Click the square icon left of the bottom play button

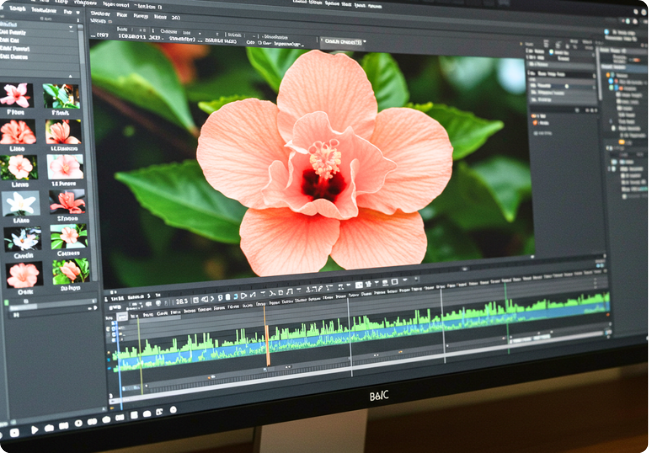15,433
